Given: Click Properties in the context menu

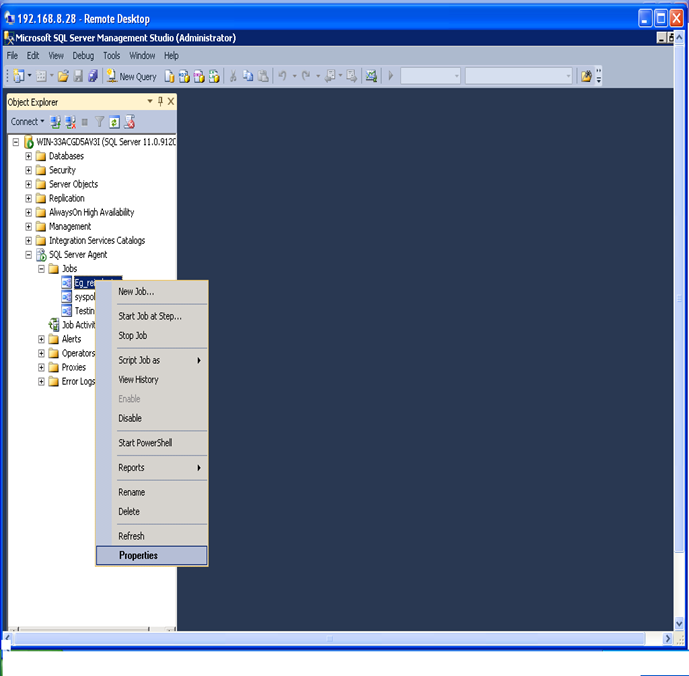Looking at the screenshot, I should tap(152, 555).
